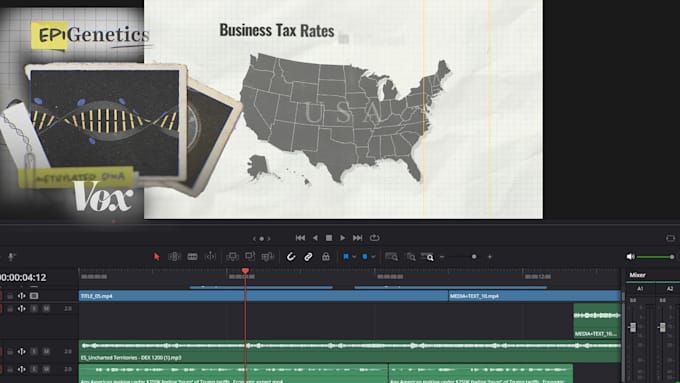The image size is (680, 383).
Task: Toggle the magnet Snapping icon
Action: [291, 257]
